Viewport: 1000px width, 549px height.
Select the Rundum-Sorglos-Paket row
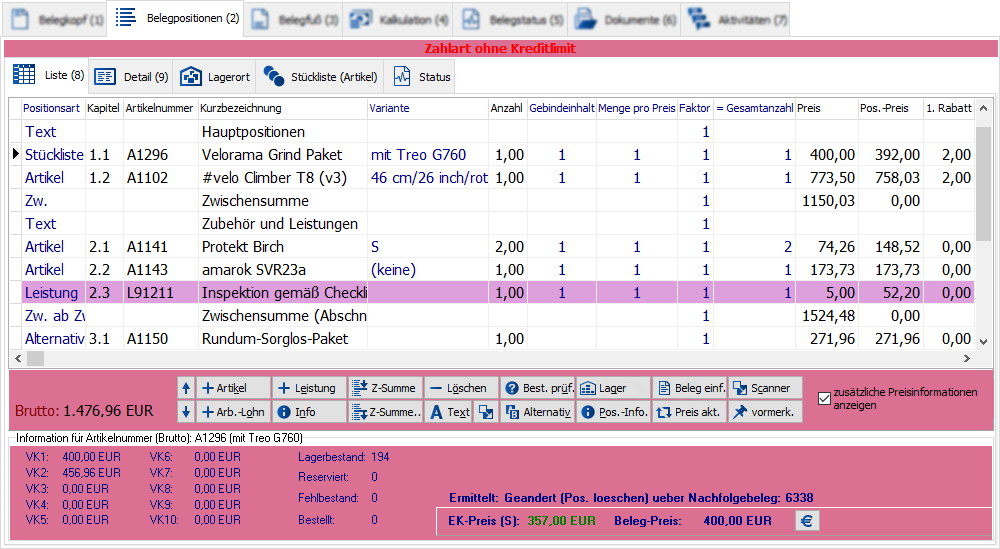pyautogui.click(x=491, y=339)
